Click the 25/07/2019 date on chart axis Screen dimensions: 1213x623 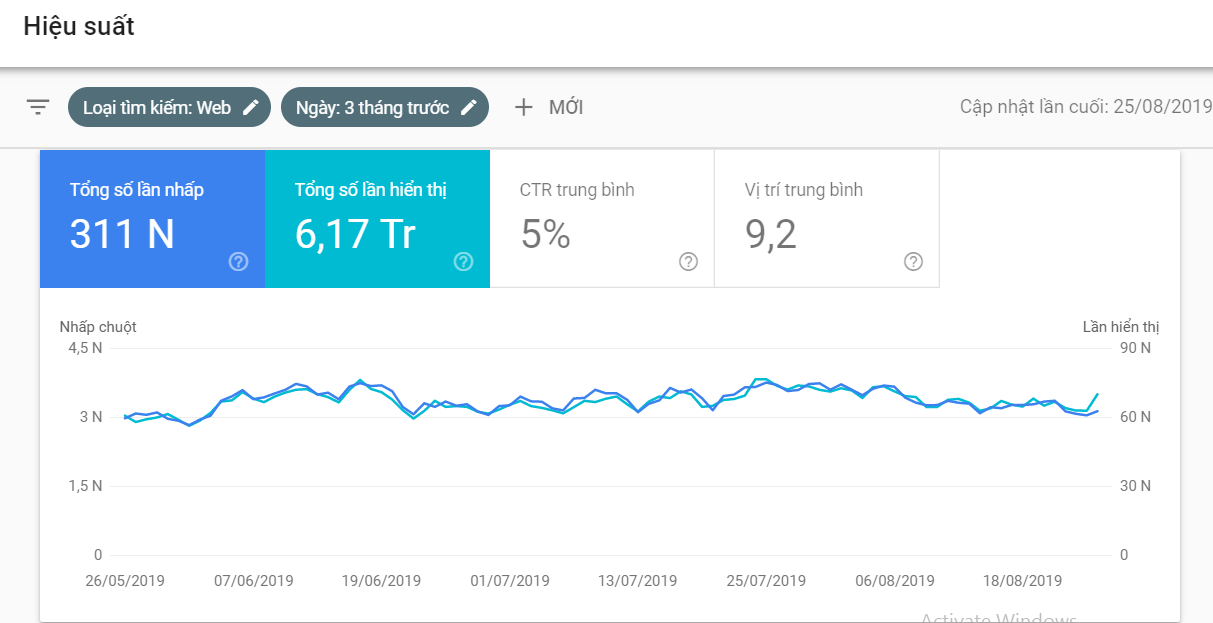pos(766,581)
